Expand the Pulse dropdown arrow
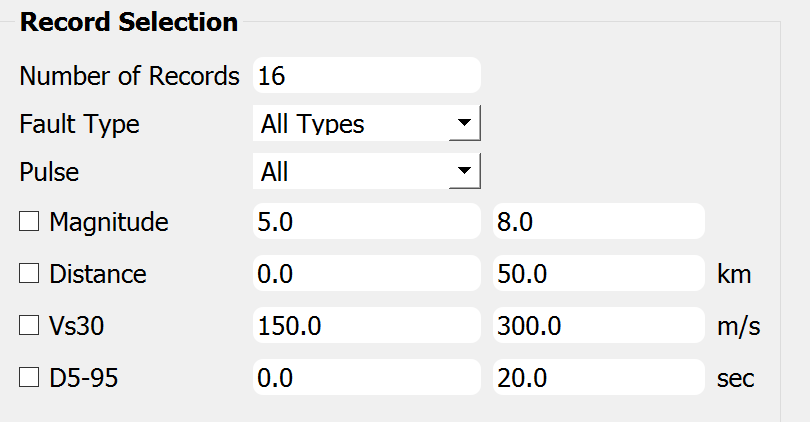This screenshot has width=810, height=422. click(x=464, y=171)
